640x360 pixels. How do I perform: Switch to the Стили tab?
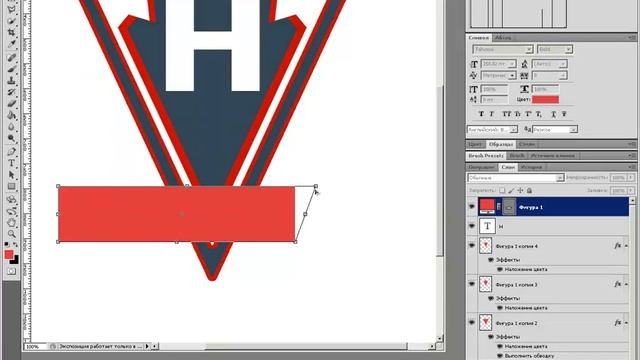click(527, 144)
